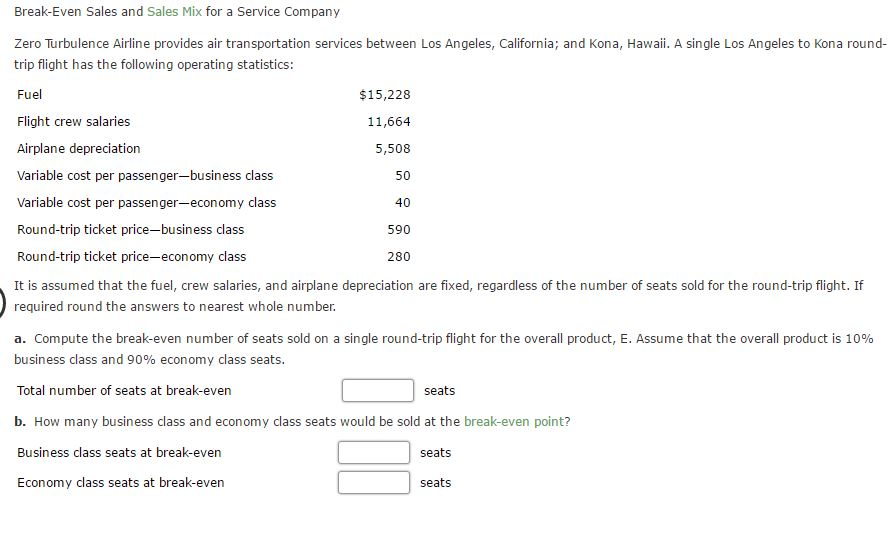Select the 590 business ticket price
The width and height of the screenshot is (895, 548).
point(398,230)
